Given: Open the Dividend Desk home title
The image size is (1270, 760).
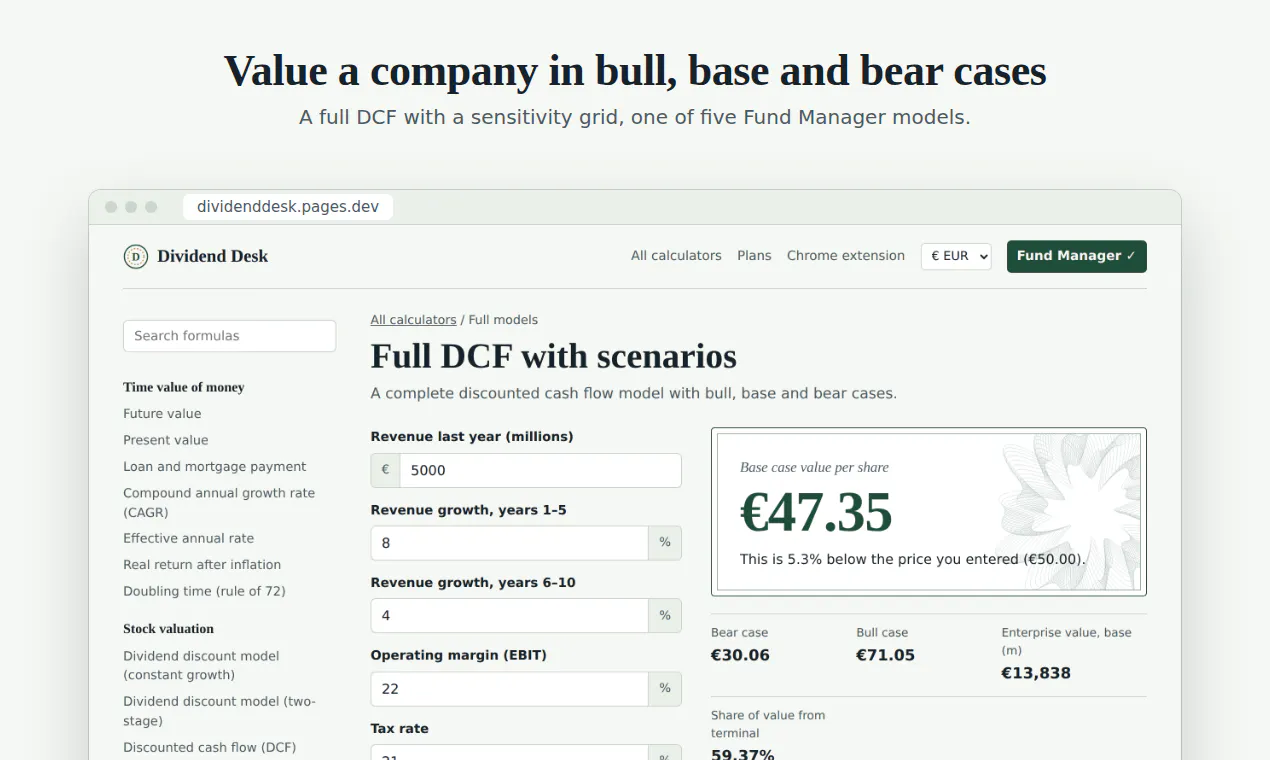Looking at the screenshot, I should point(212,257).
